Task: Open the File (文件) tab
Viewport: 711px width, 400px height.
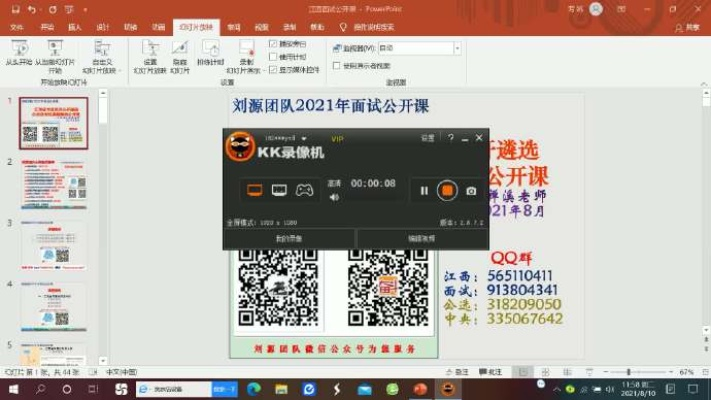Action: coord(17,27)
